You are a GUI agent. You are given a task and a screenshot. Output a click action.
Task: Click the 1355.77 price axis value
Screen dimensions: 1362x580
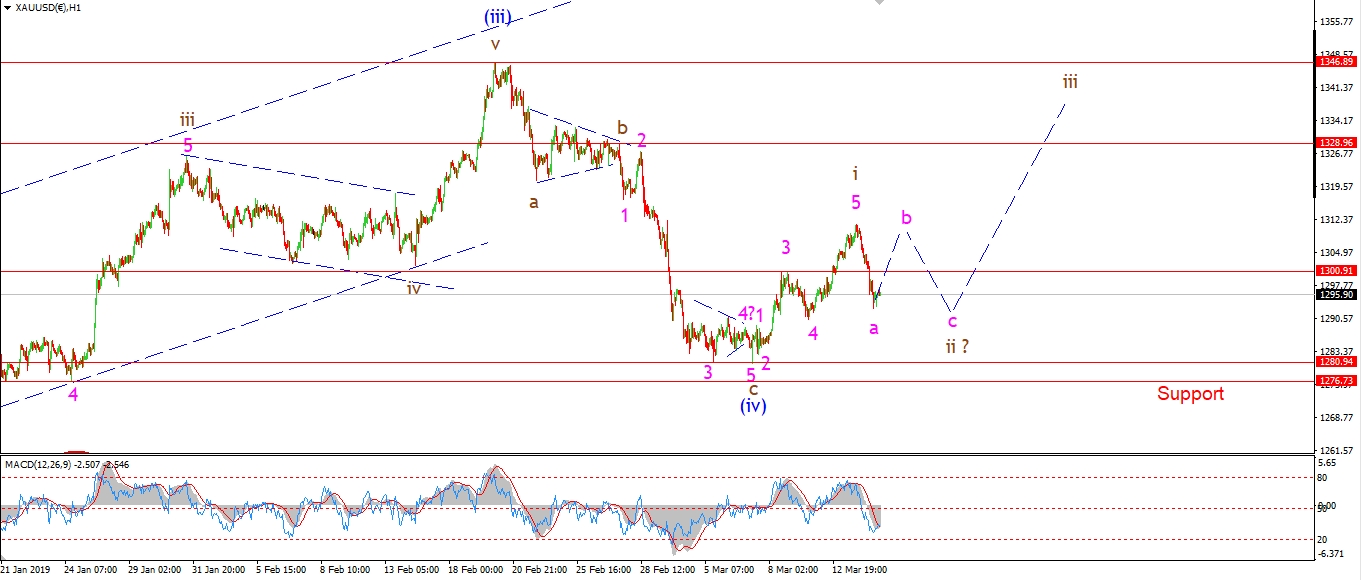(1337, 21)
